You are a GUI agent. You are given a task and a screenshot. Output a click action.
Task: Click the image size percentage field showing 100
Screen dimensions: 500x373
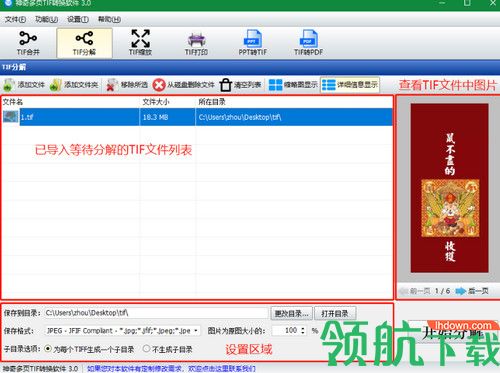[289, 330]
